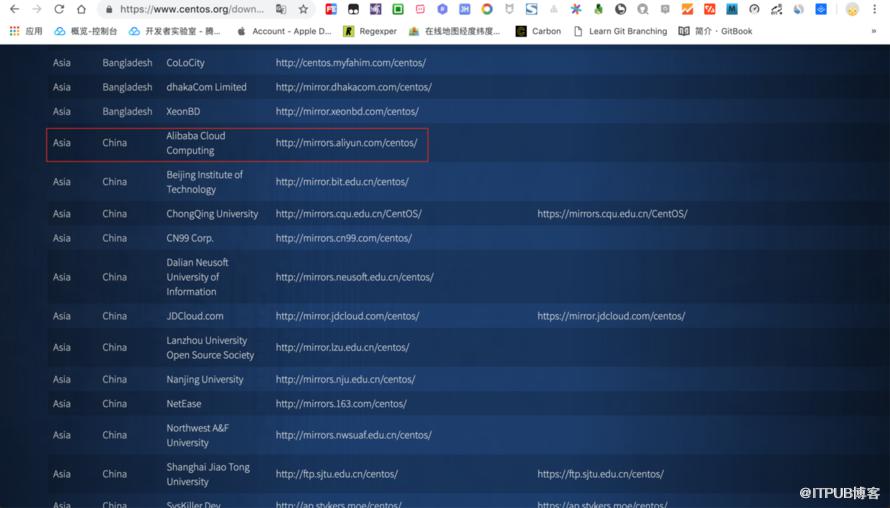Image resolution: width=890 pixels, height=508 pixels.
Task: Select the 'Nanjing University' cell
Action: coord(205,380)
